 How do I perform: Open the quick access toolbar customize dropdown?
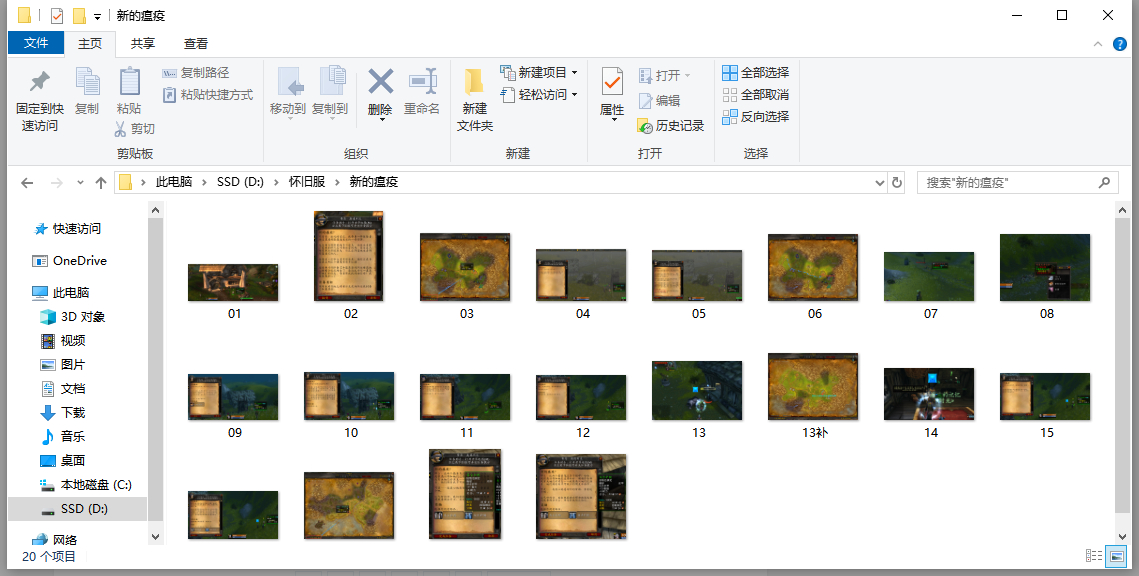(97, 16)
